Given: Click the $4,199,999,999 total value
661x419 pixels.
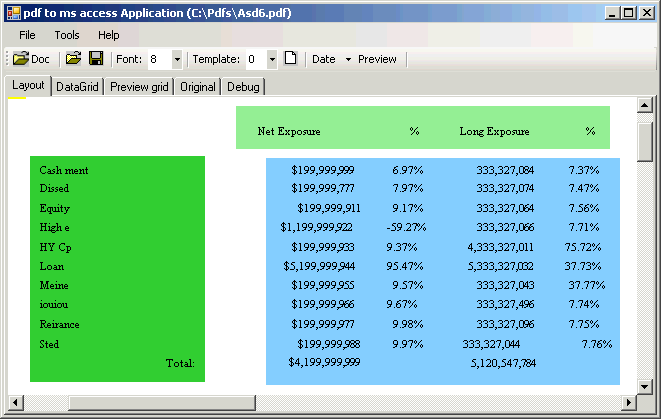Looking at the screenshot, I should pos(324,362).
